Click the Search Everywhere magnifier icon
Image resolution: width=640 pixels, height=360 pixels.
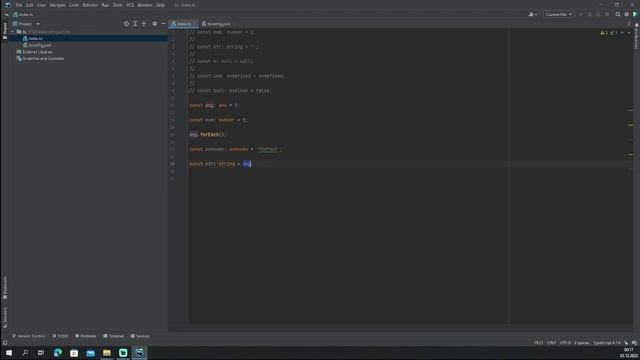[x=618, y=14]
